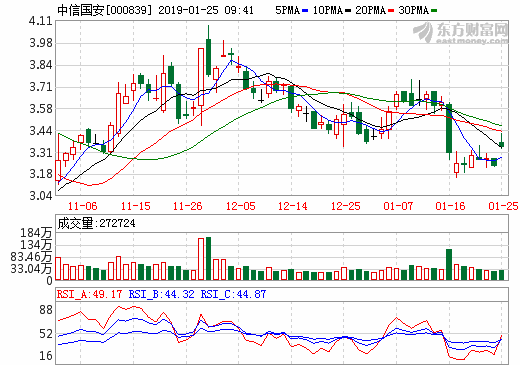Click the 3.98 price axis label

pos(41,43)
